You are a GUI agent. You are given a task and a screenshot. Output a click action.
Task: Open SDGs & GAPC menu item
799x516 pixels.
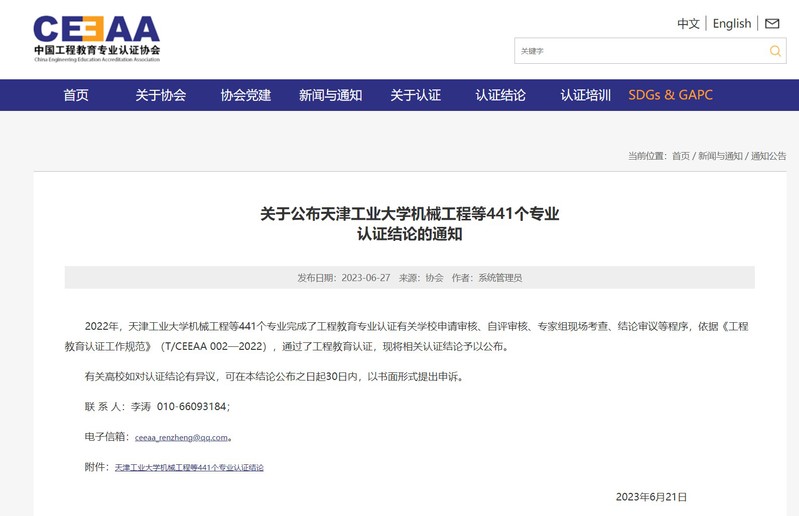point(670,95)
